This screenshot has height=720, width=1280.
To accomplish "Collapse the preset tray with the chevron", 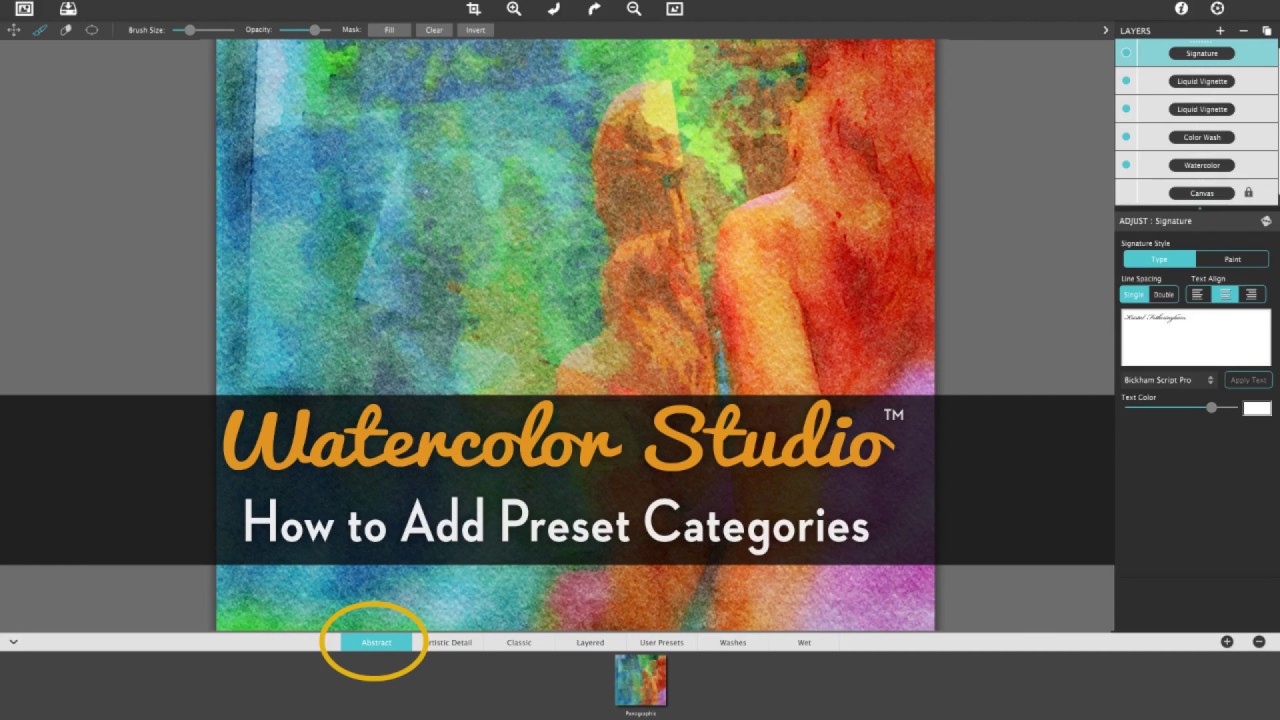I will 13,642.
